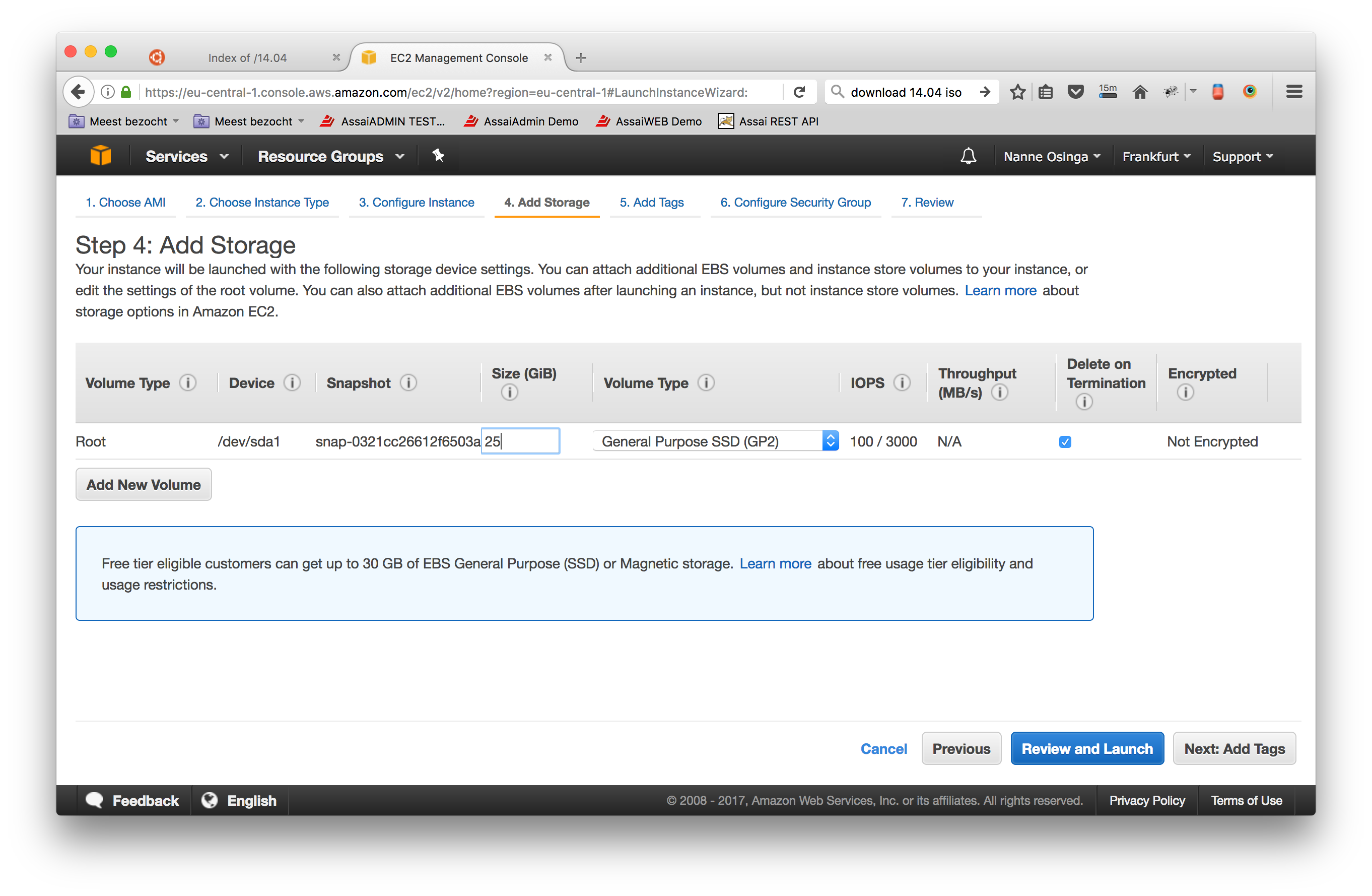The width and height of the screenshot is (1372, 896).
Task: Click the info icon next to Device
Action: 292,382
